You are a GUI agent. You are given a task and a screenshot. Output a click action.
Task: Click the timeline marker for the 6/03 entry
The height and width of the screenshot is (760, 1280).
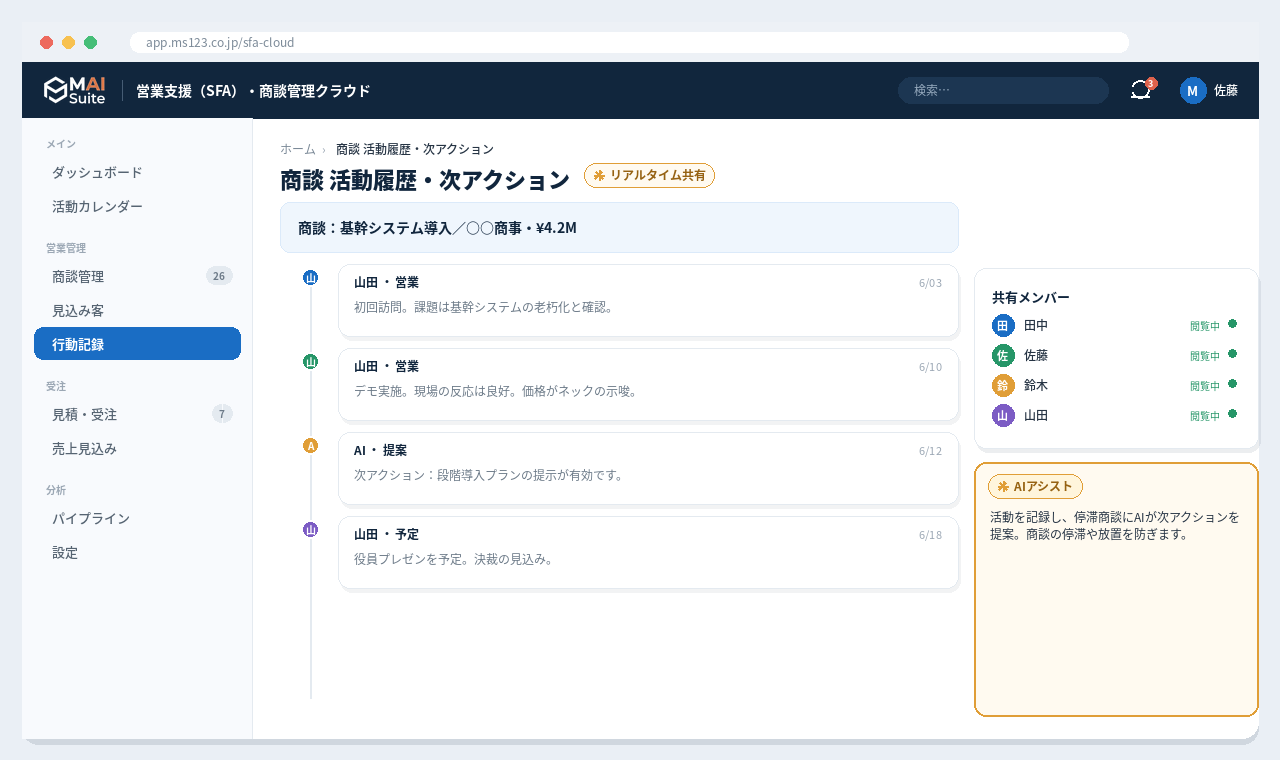311,277
